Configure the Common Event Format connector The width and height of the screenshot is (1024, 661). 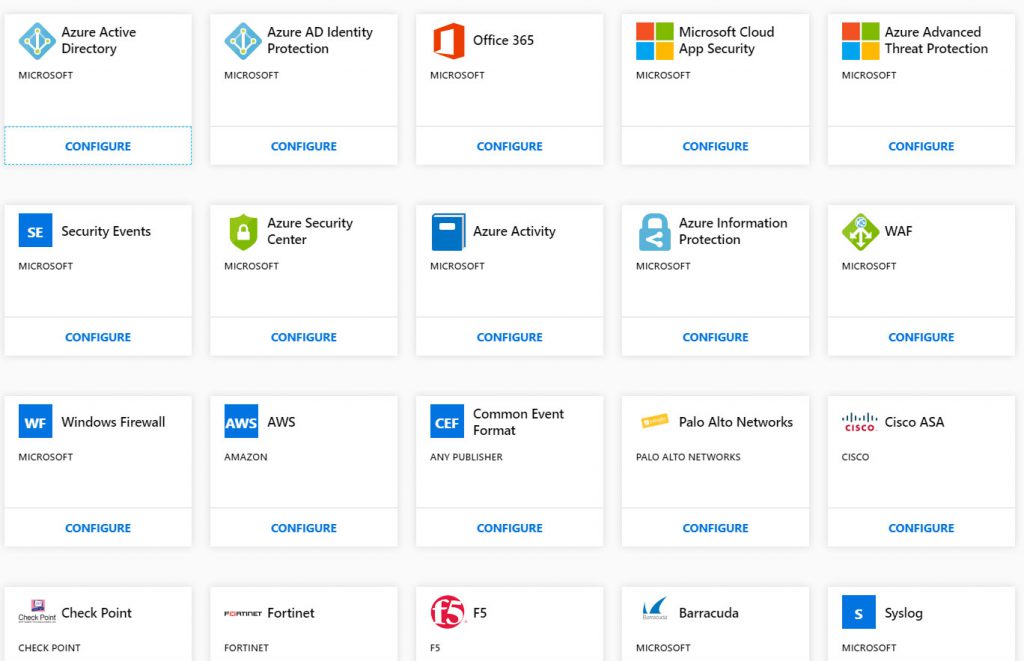tap(509, 528)
